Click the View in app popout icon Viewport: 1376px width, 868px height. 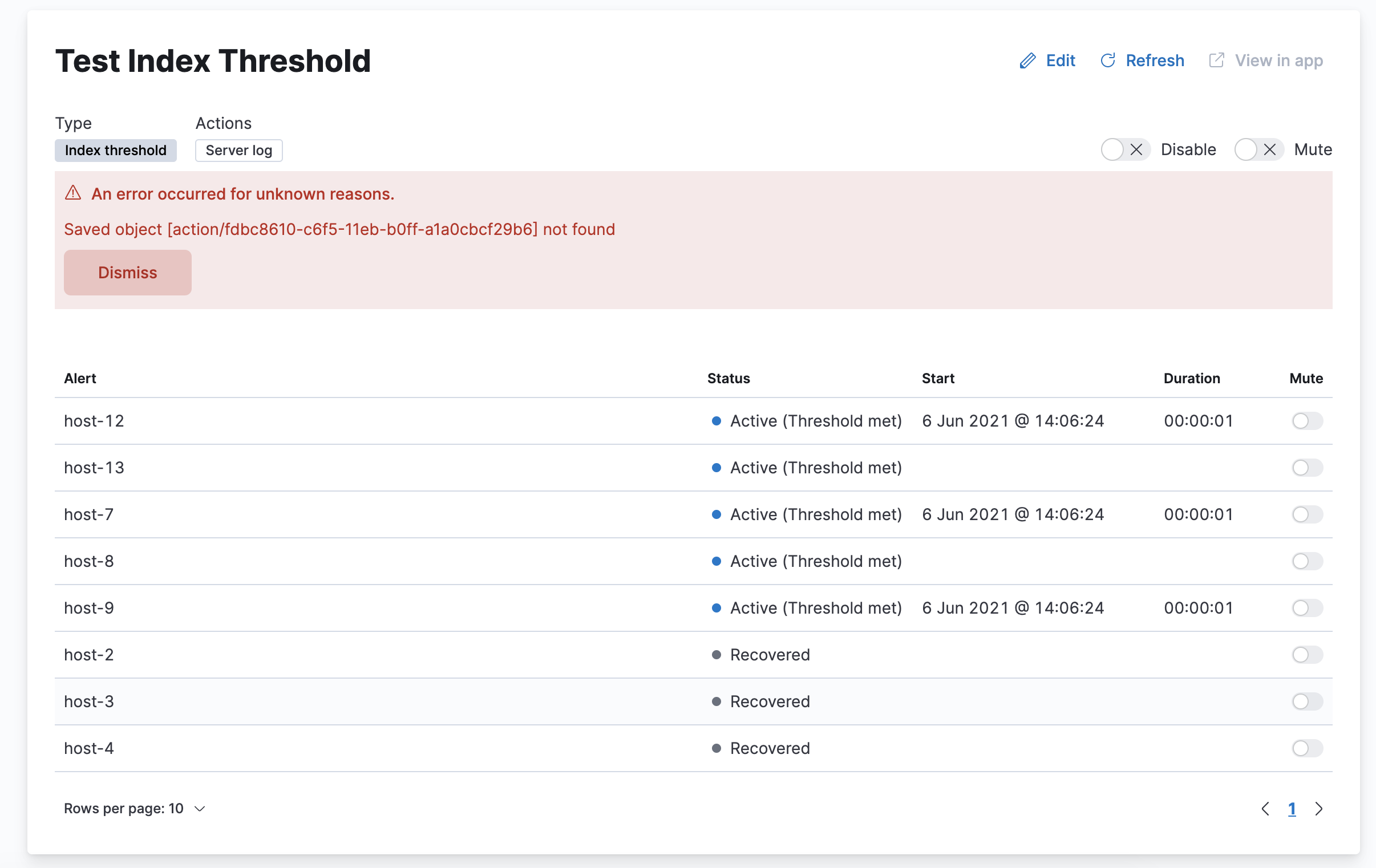click(x=1217, y=60)
